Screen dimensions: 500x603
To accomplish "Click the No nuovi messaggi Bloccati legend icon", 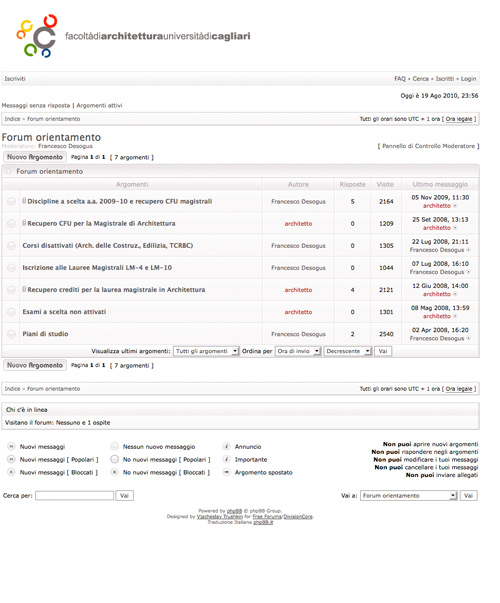I will click(x=114, y=472).
